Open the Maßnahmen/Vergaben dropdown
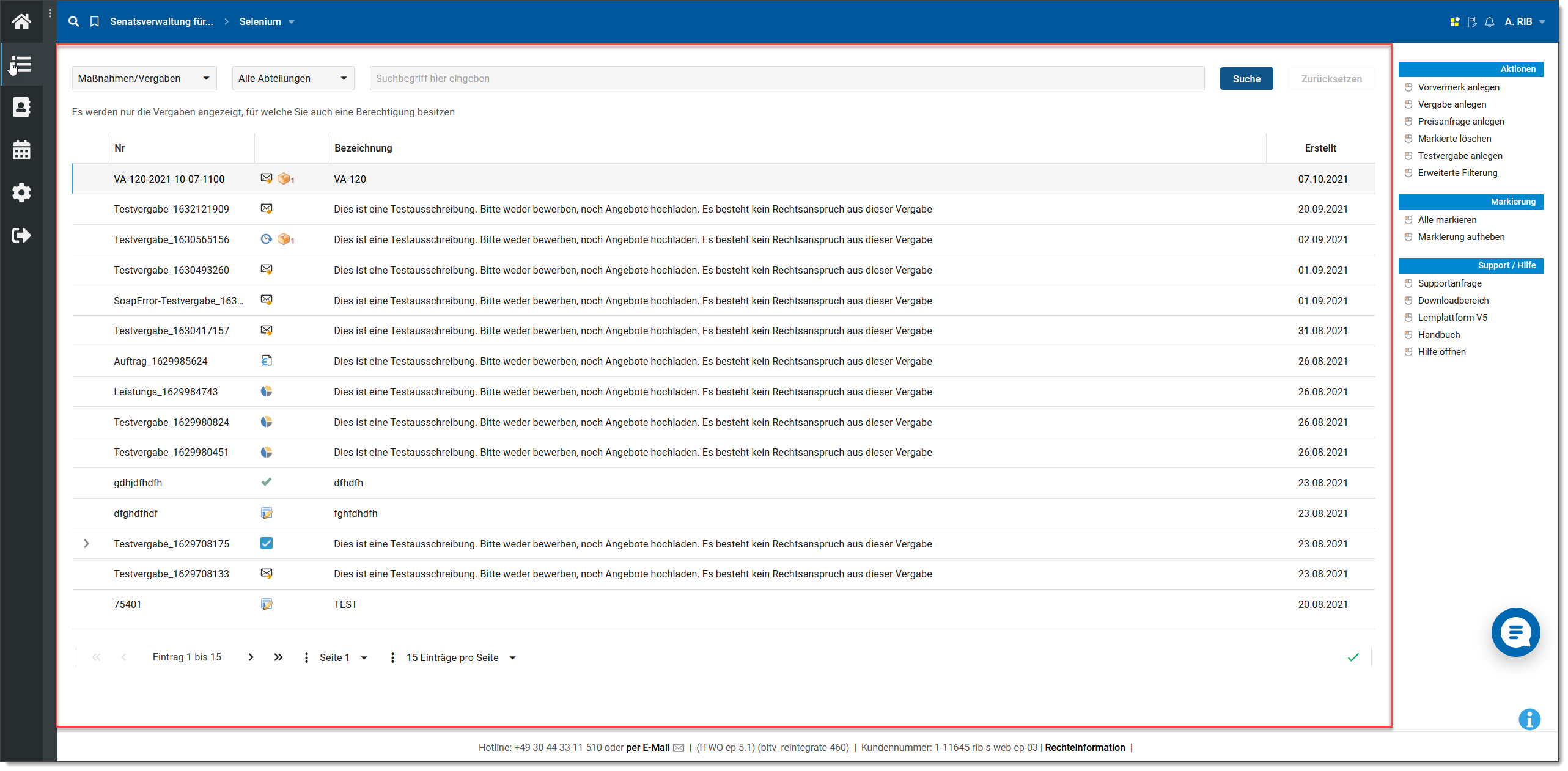Screen dimensions: 1568x771 click(x=144, y=78)
